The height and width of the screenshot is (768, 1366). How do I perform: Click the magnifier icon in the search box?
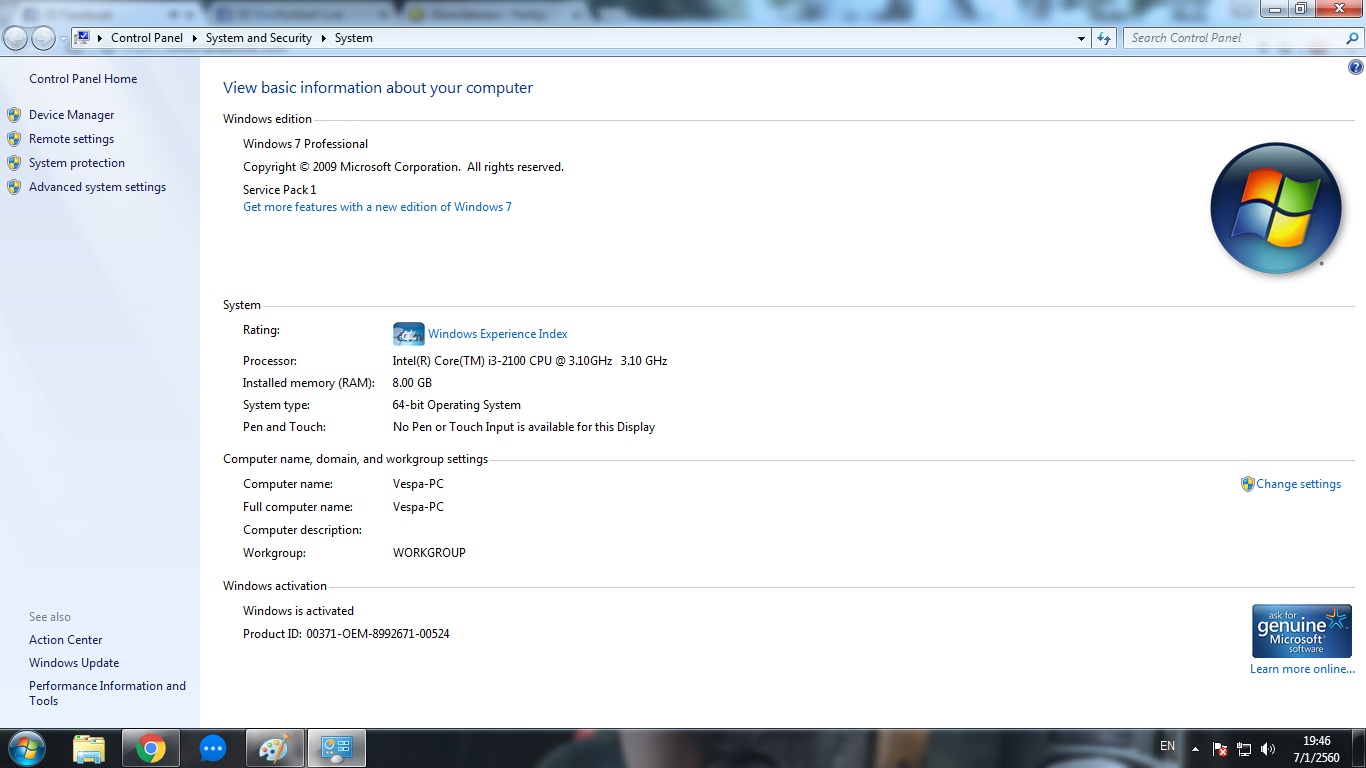click(x=1352, y=38)
